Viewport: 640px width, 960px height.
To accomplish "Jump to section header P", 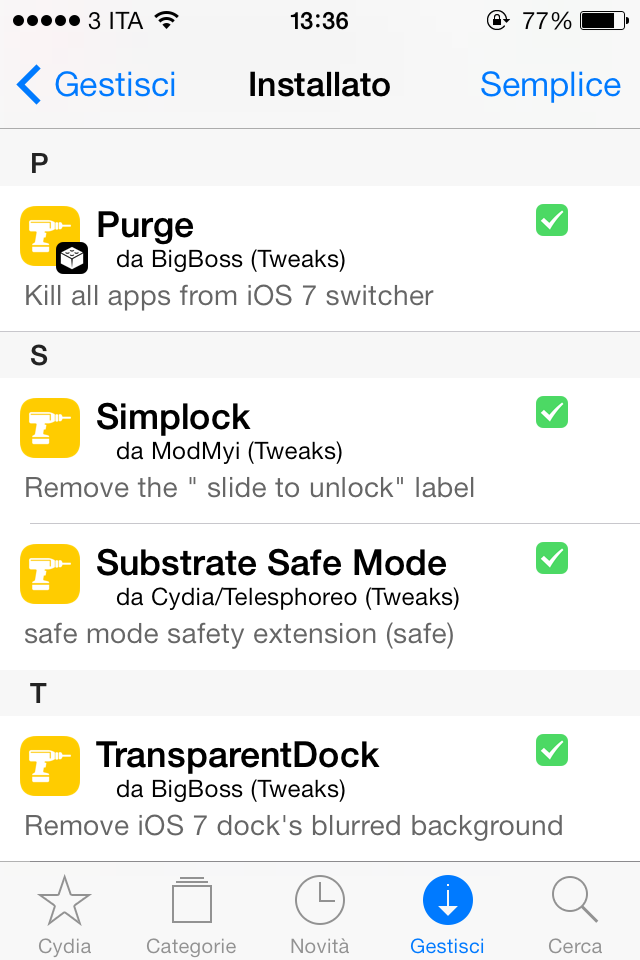I will click(320, 163).
